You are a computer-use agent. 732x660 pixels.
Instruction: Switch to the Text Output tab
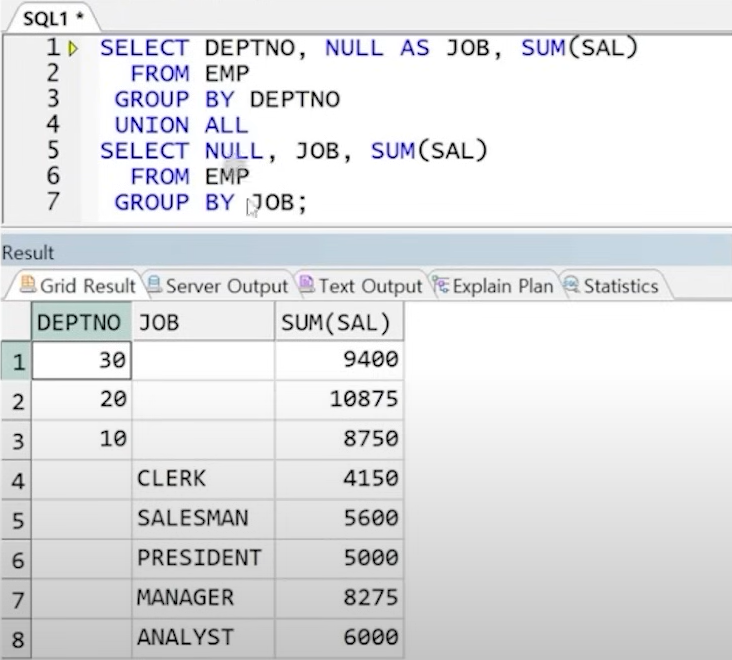coord(360,286)
